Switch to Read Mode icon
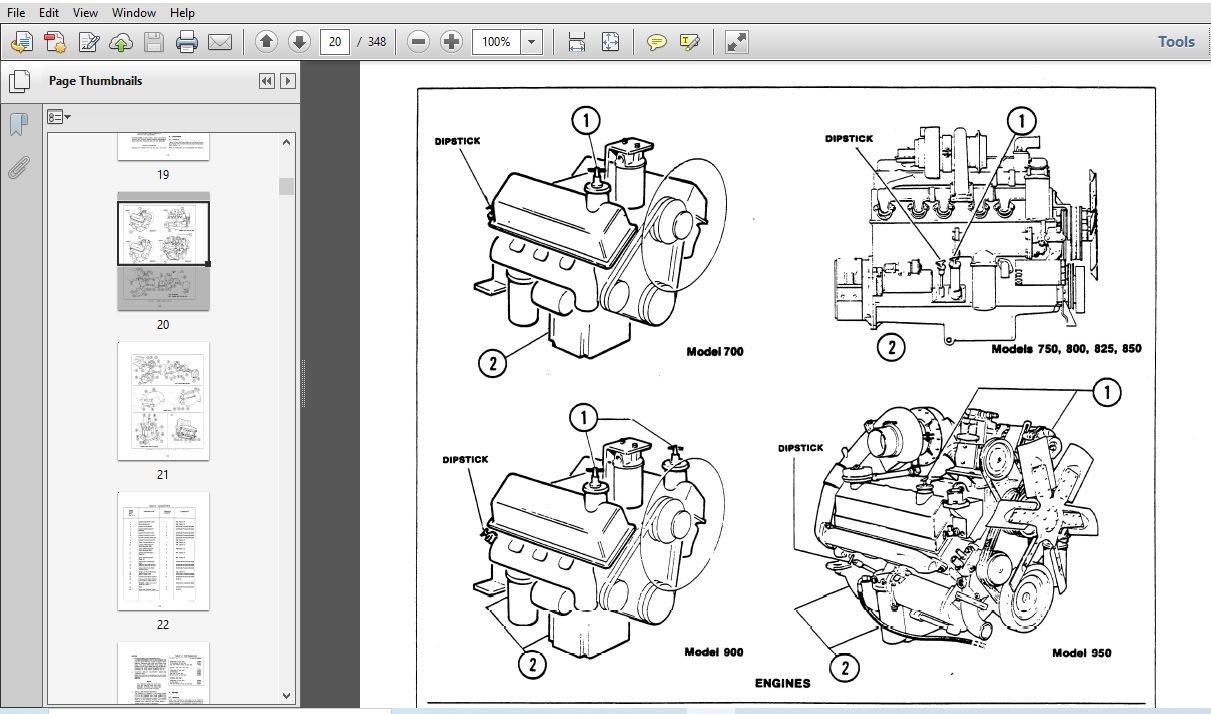1211x714 pixels. coord(737,42)
